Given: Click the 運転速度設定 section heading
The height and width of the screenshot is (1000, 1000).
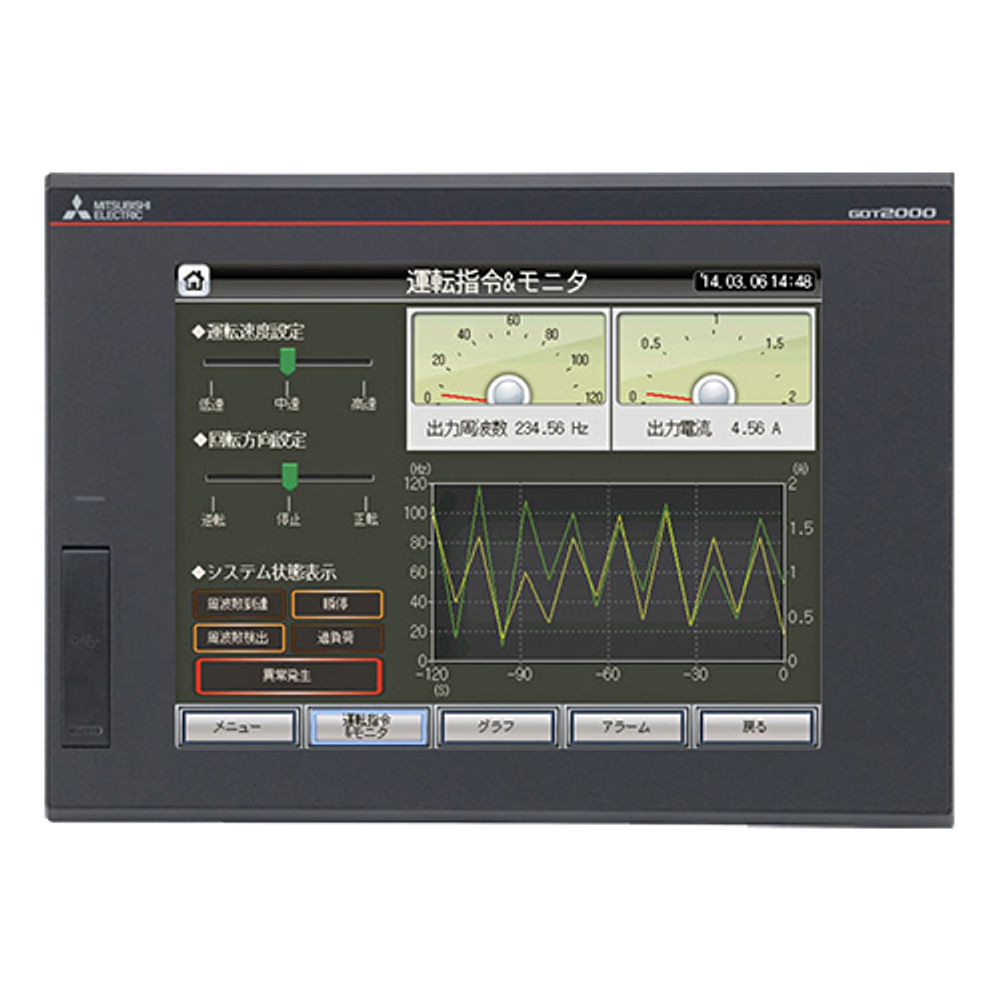Looking at the screenshot, I should point(249,332).
